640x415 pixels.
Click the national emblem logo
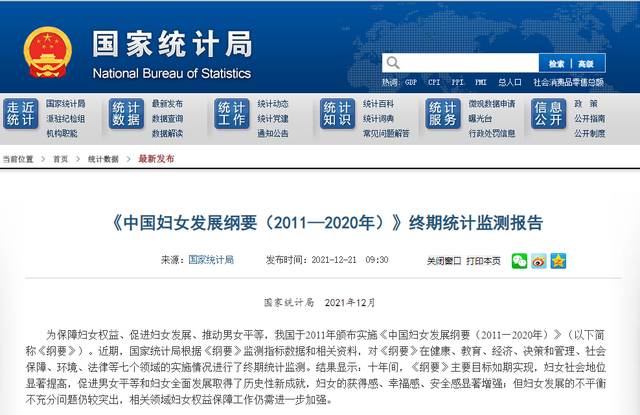point(48,52)
